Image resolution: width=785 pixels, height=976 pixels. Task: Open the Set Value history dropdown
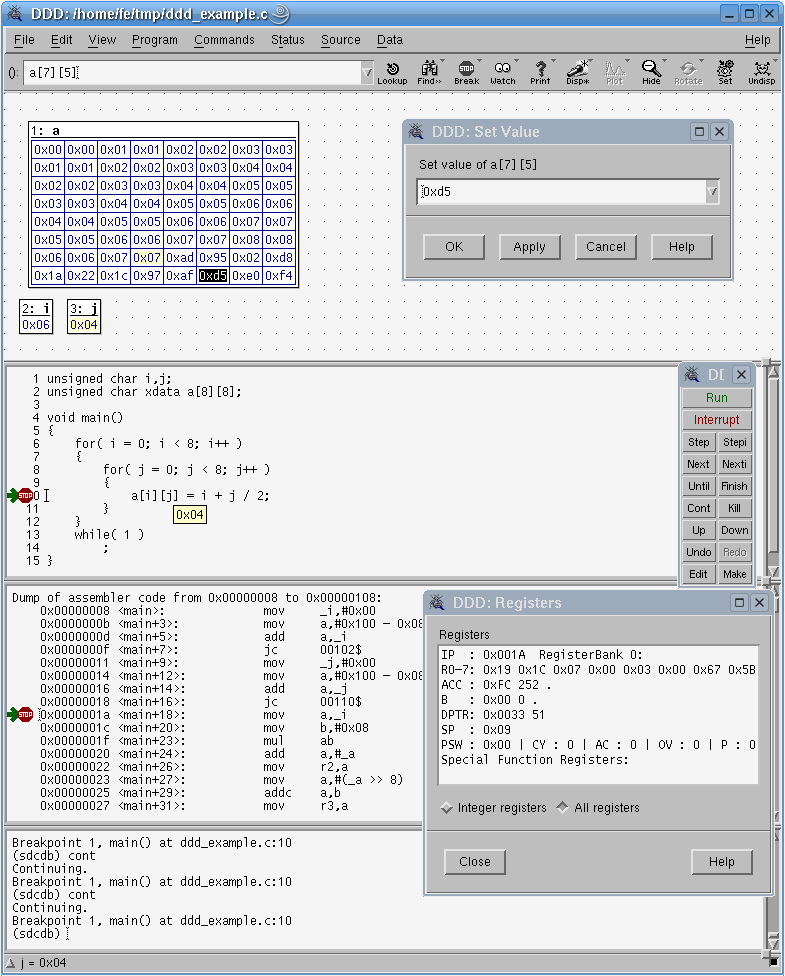712,192
